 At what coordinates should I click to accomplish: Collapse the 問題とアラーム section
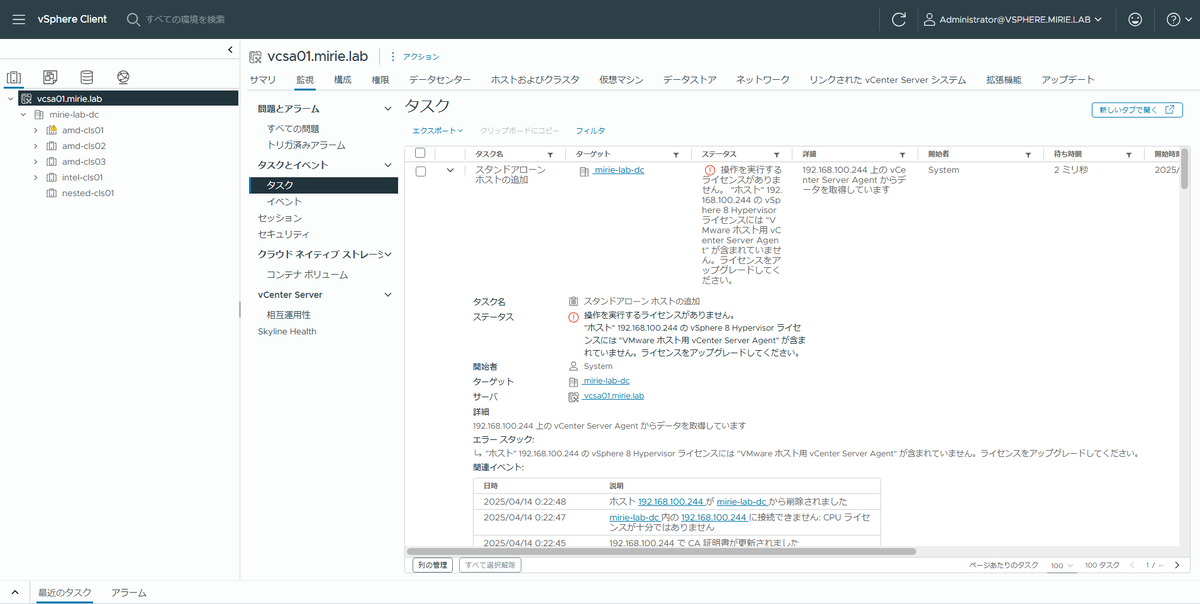[389, 108]
